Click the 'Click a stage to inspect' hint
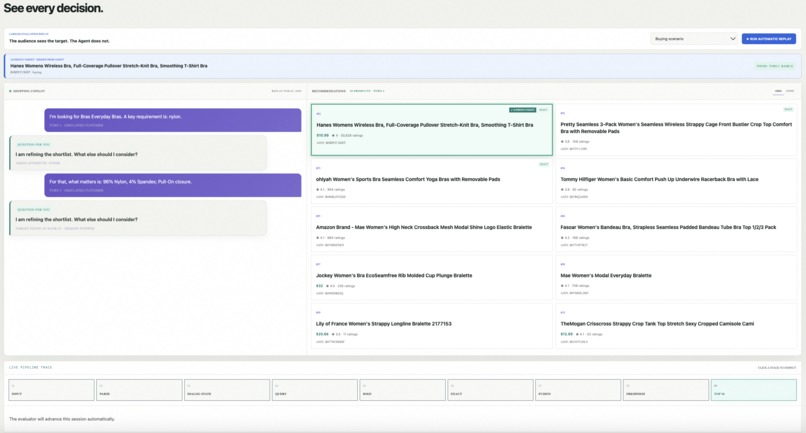806x433 pixels. (777, 368)
